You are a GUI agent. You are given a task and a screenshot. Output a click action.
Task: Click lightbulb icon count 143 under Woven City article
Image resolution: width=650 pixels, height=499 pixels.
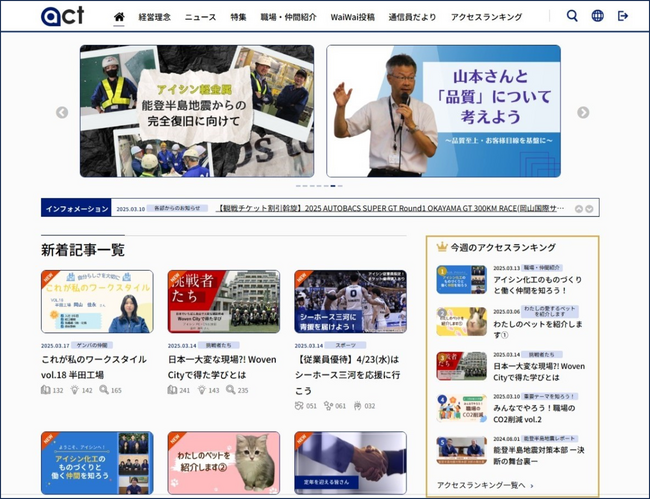pos(201,390)
